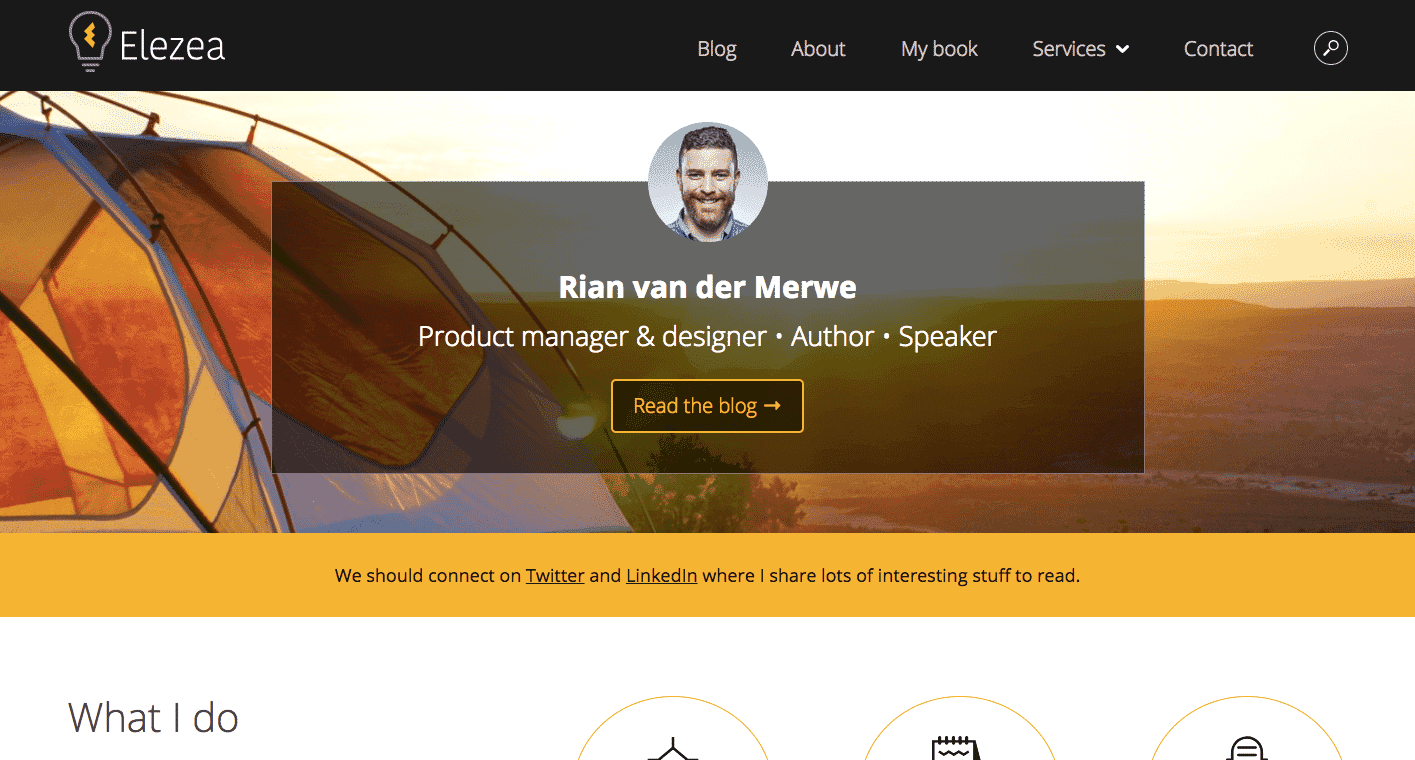Open the About page
The width and height of the screenshot is (1415, 760).
click(x=818, y=49)
